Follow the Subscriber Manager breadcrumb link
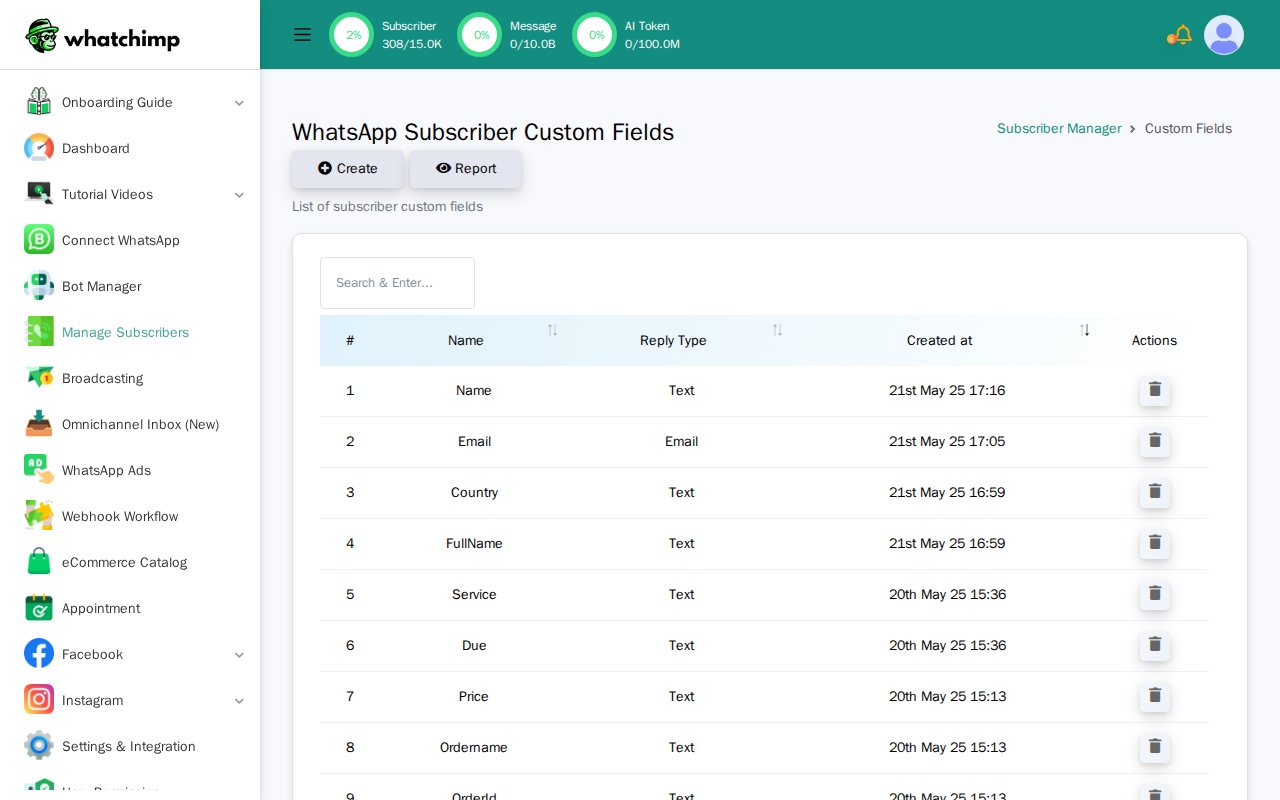The image size is (1280, 800). (1059, 129)
